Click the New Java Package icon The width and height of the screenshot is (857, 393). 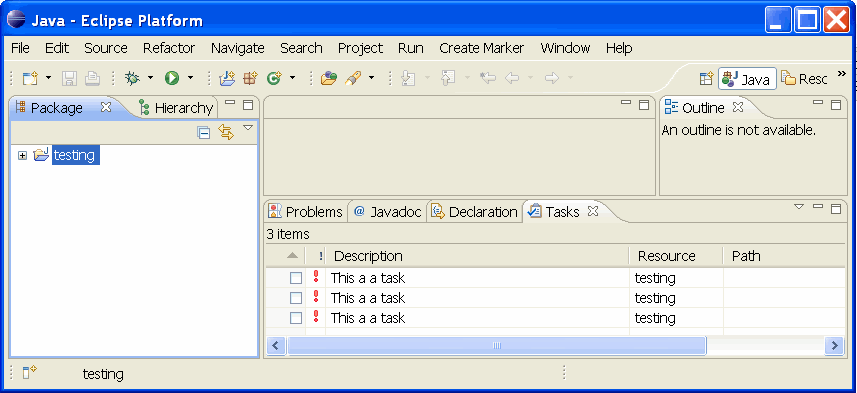point(250,78)
